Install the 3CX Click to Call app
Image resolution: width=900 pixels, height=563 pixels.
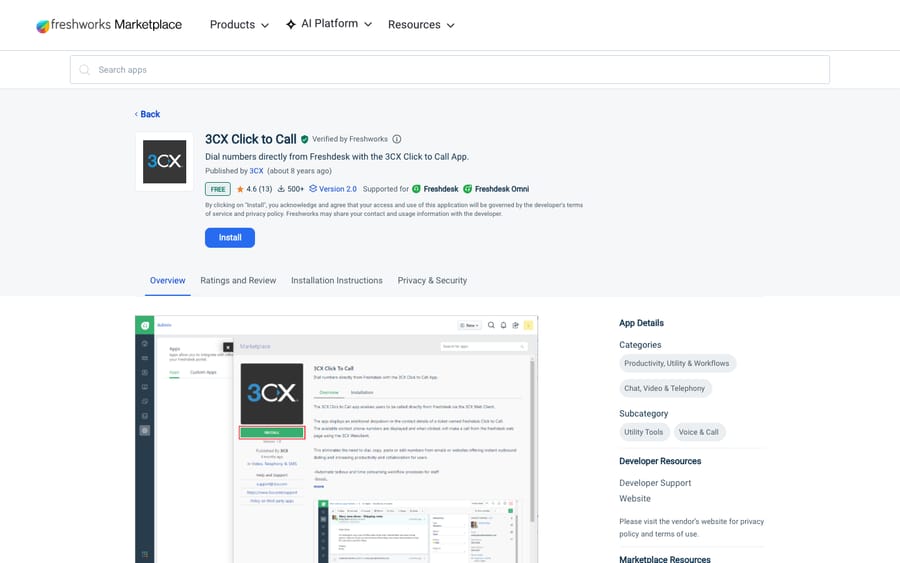230,238
